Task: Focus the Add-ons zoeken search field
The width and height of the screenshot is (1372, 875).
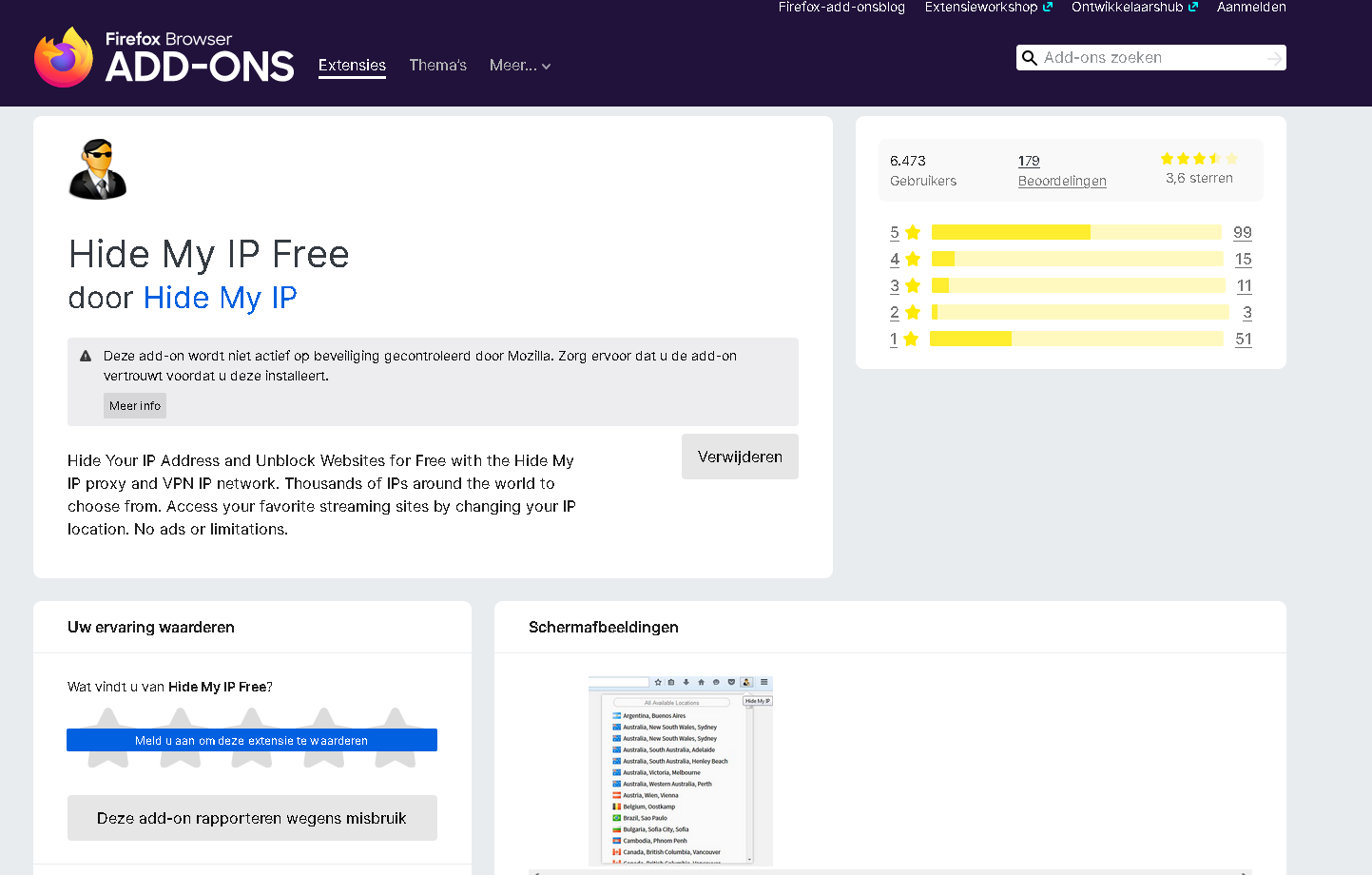Action: tap(1150, 58)
